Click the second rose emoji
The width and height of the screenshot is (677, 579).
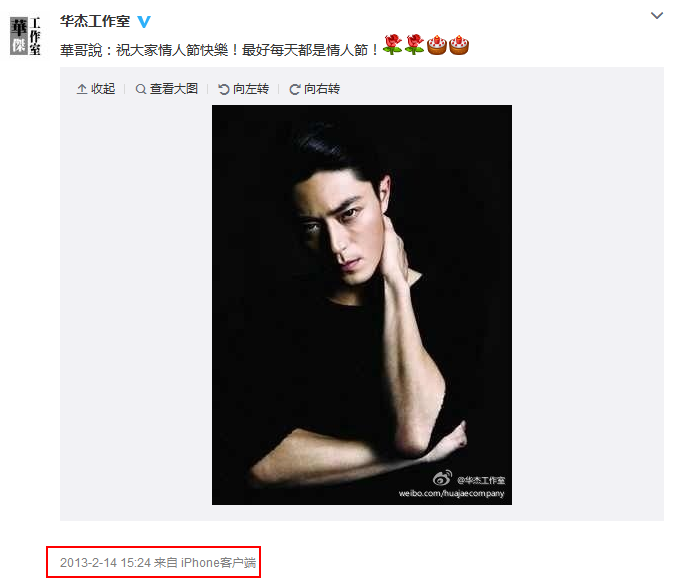tap(414, 44)
